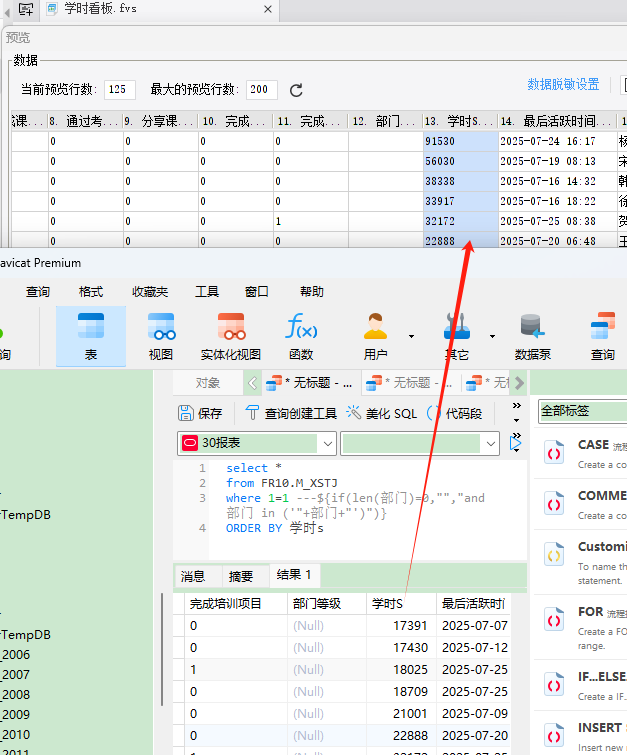The width and height of the screenshot is (627, 755).
Task: Edit the 当前预览行数 field showing 125
Action: coord(119,90)
